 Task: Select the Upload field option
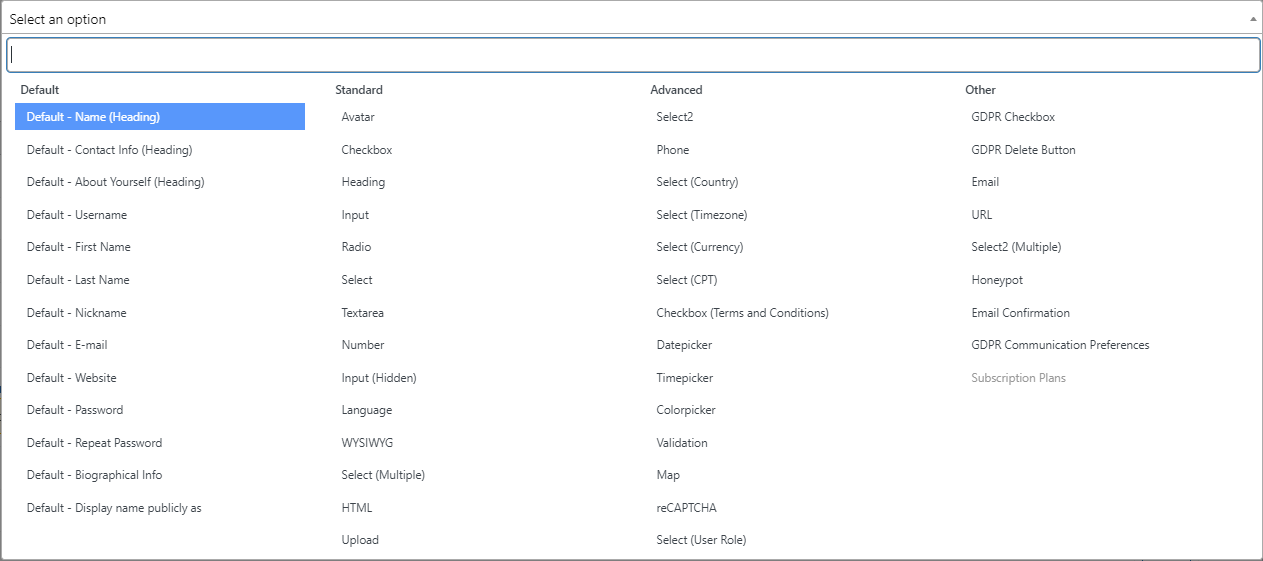(475, 540)
